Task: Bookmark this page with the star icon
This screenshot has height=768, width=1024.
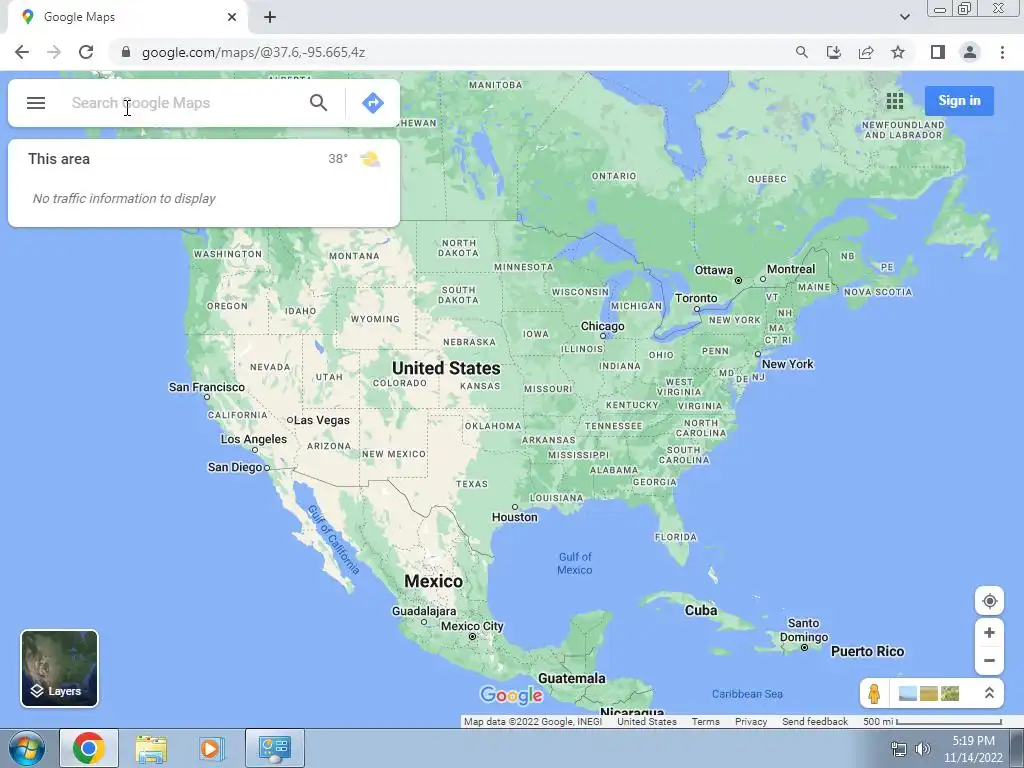Action: (x=898, y=52)
